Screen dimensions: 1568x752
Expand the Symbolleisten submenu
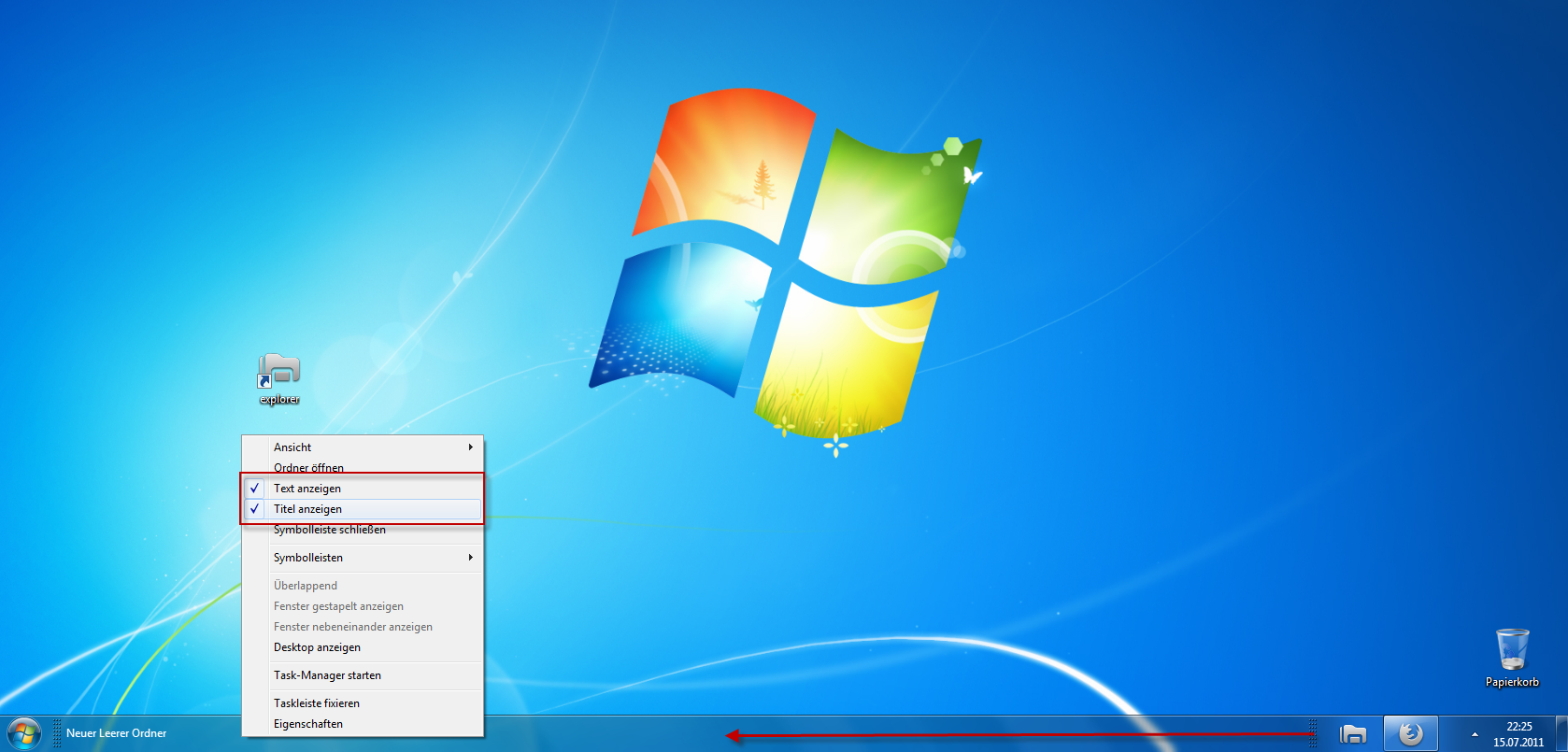coord(363,558)
